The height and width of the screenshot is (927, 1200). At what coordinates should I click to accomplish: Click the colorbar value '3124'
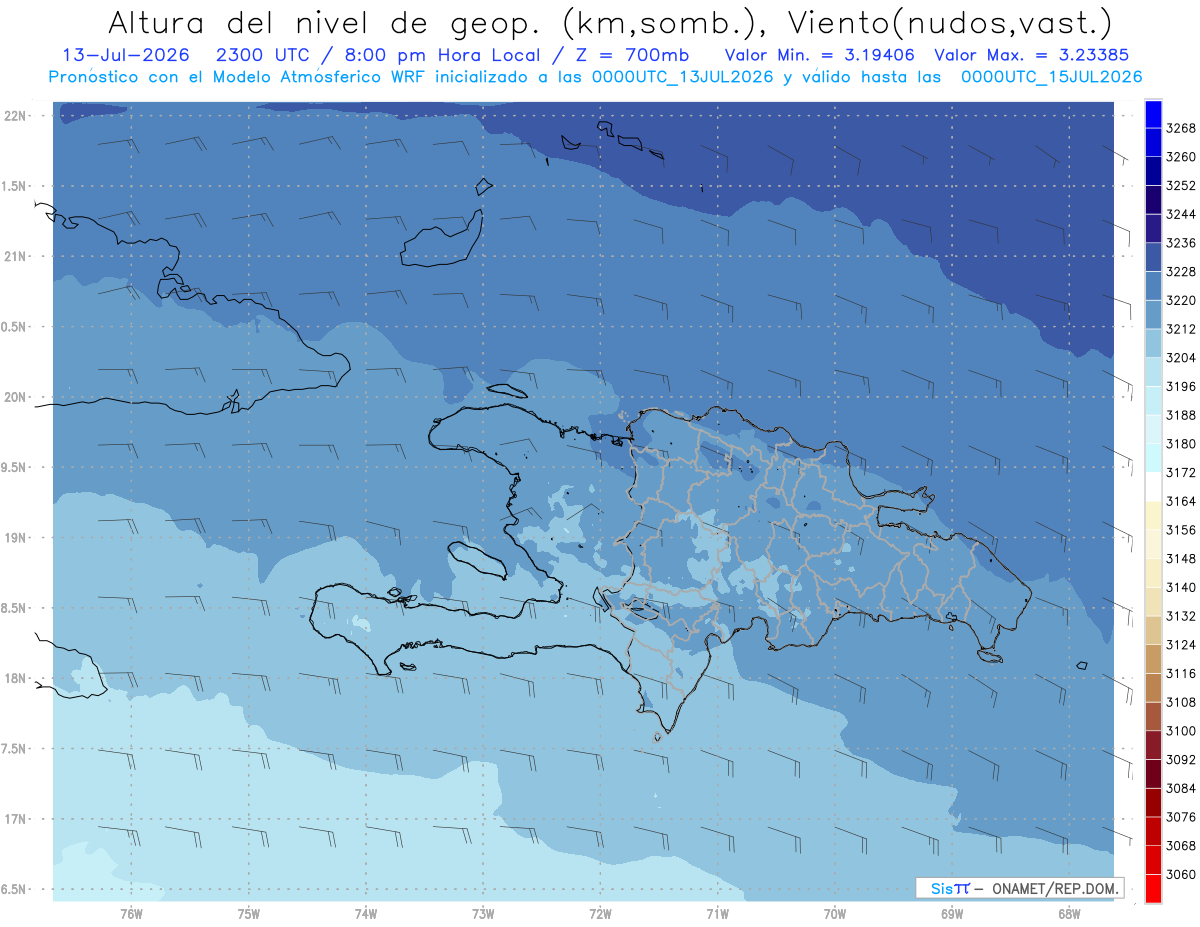(1181, 645)
